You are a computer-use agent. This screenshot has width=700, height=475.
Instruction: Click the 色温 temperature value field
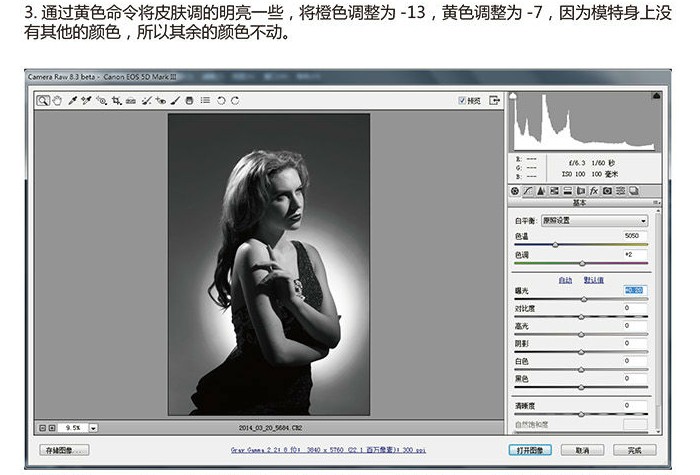click(634, 236)
